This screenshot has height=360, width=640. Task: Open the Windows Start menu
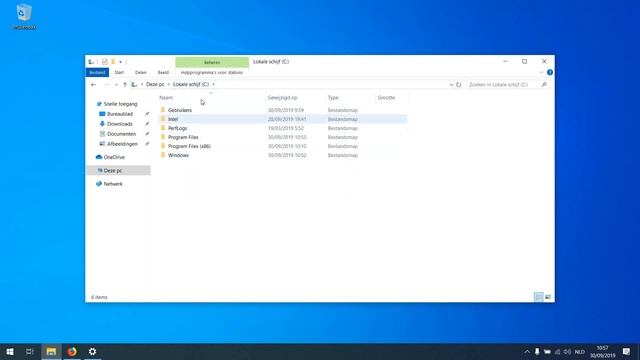point(10,352)
